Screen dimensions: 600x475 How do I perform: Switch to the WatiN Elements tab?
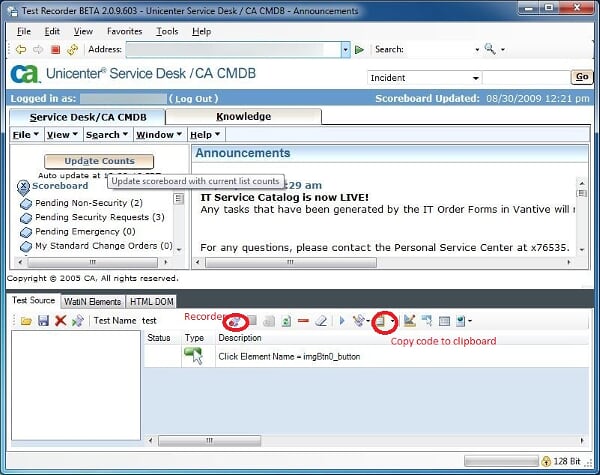pyautogui.click(x=92, y=302)
